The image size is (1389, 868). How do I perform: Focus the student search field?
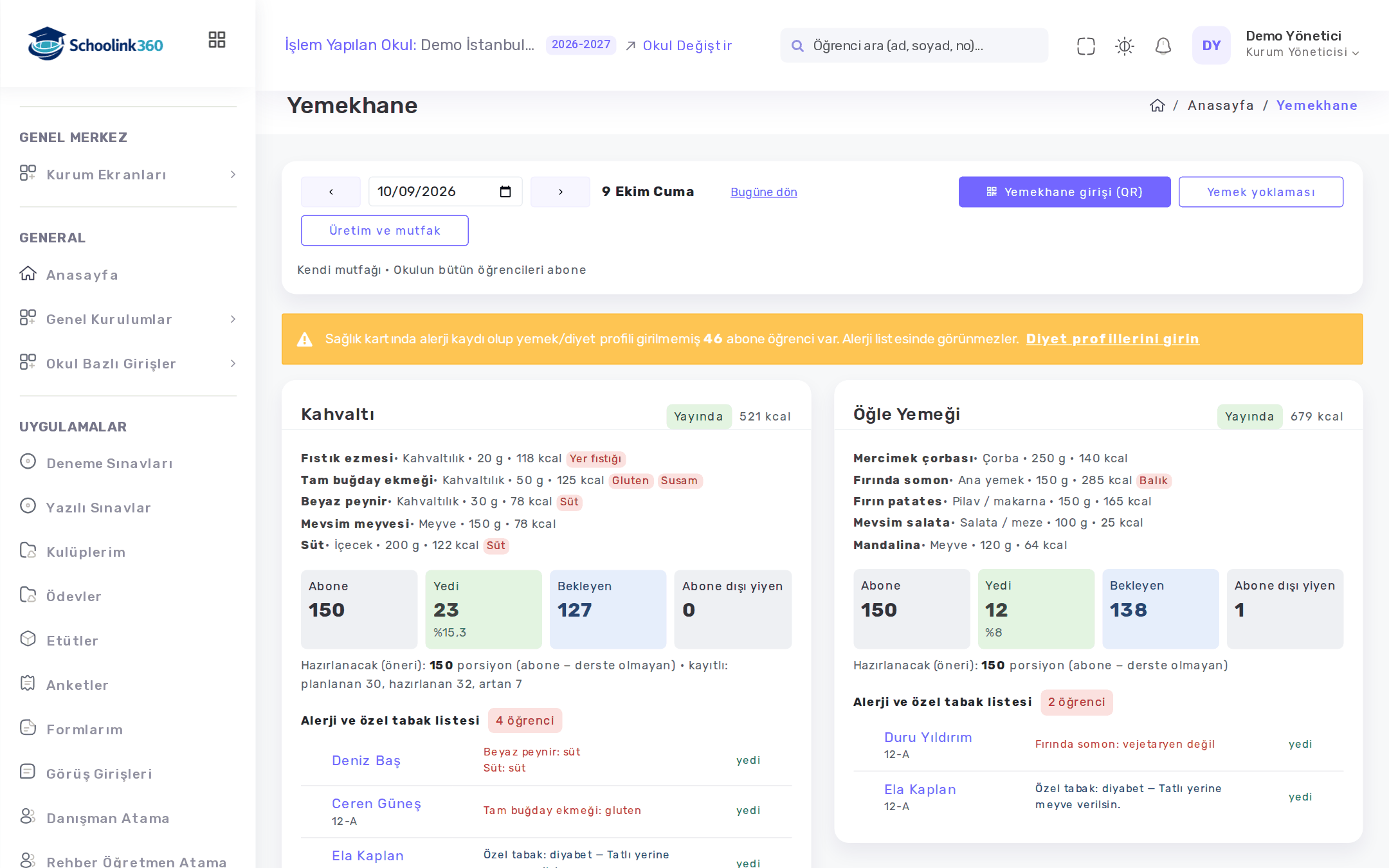coord(914,46)
